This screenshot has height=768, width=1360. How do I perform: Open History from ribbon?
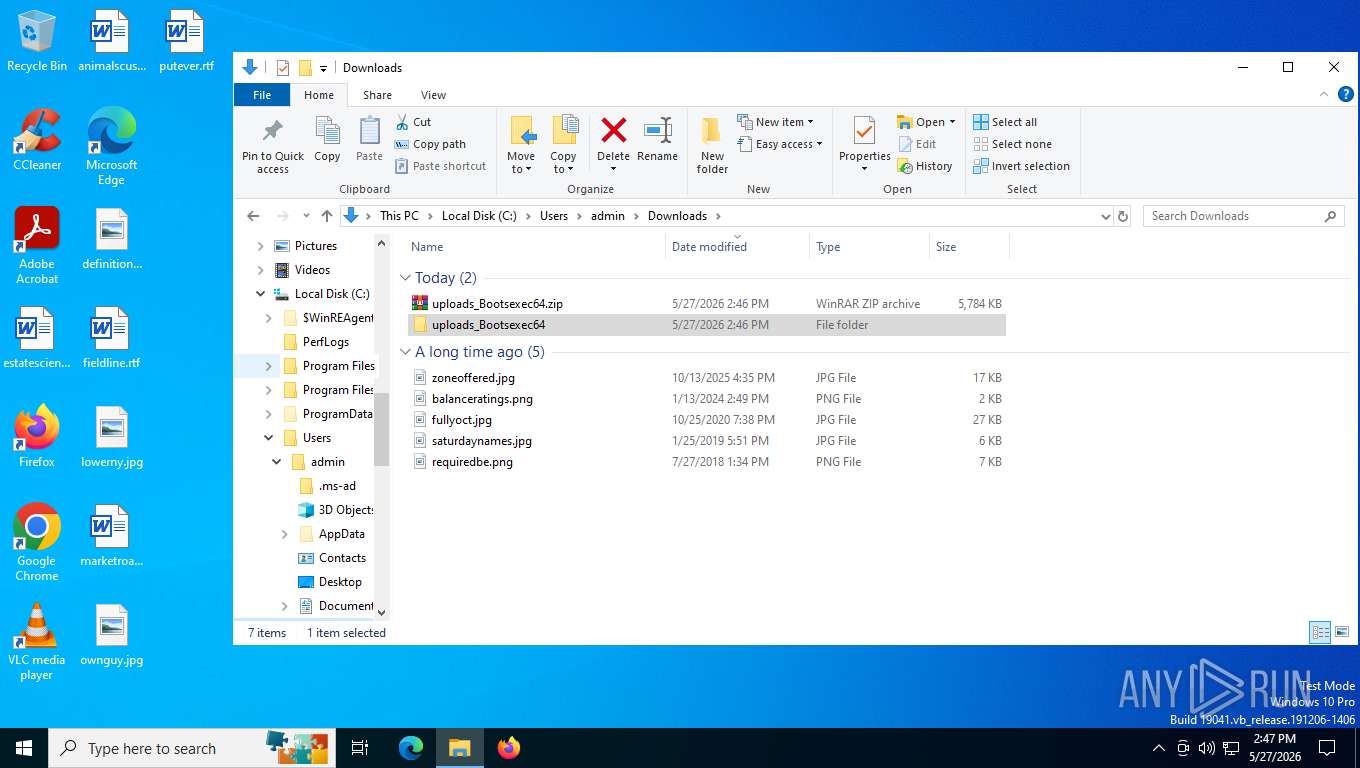click(925, 166)
